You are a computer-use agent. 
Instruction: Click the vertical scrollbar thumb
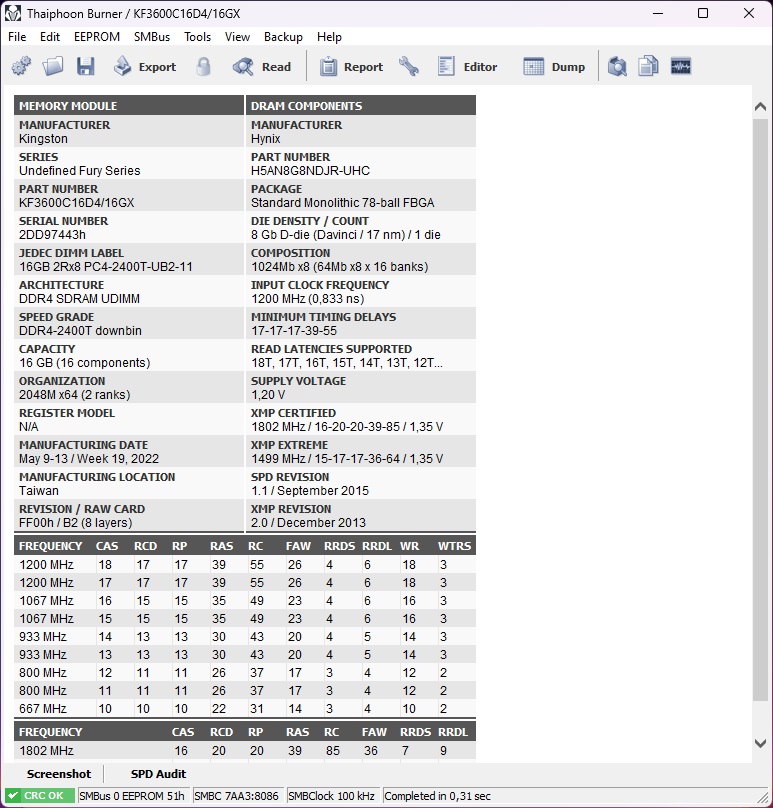pyautogui.click(x=760, y=410)
